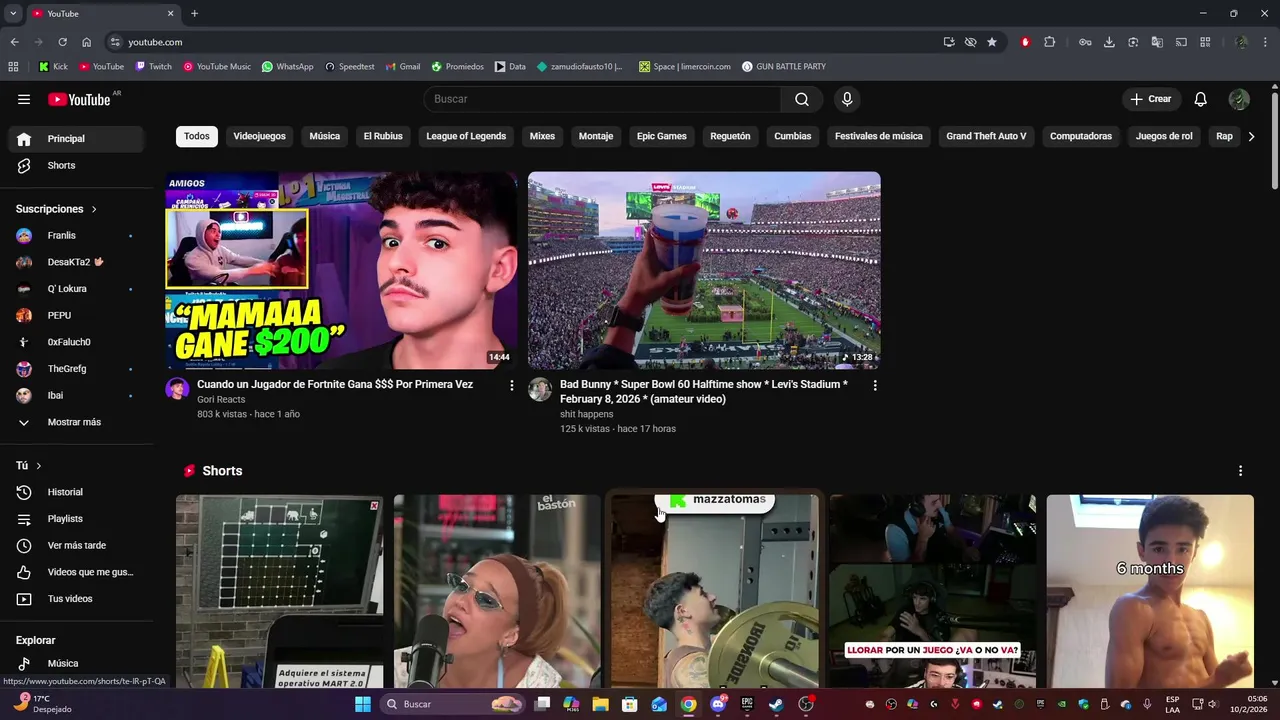The width and height of the screenshot is (1280, 720).
Task: Open the Windows Start menu
Action: tap(363, 704)
